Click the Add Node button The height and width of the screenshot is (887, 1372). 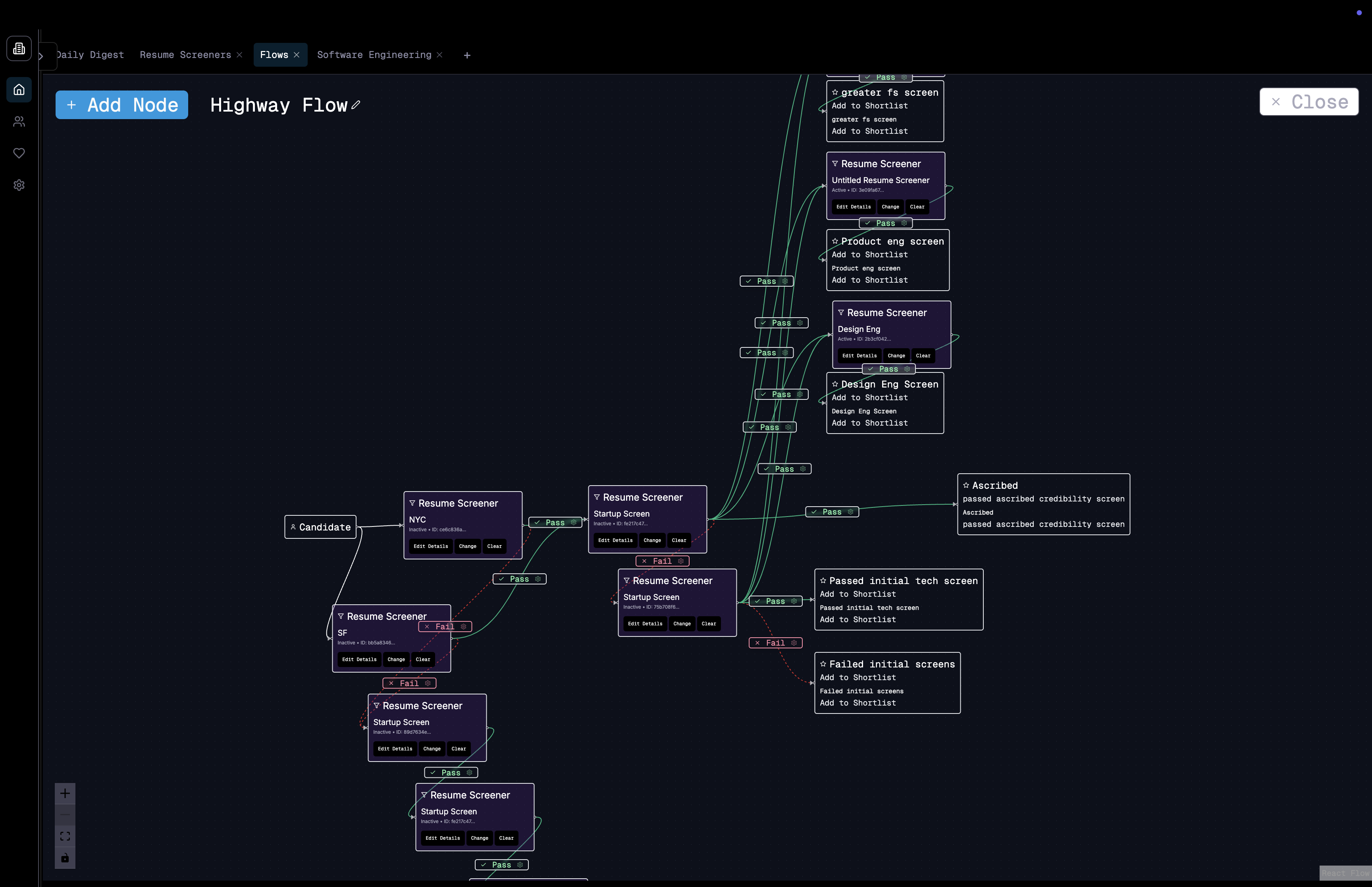pos(121,105)
